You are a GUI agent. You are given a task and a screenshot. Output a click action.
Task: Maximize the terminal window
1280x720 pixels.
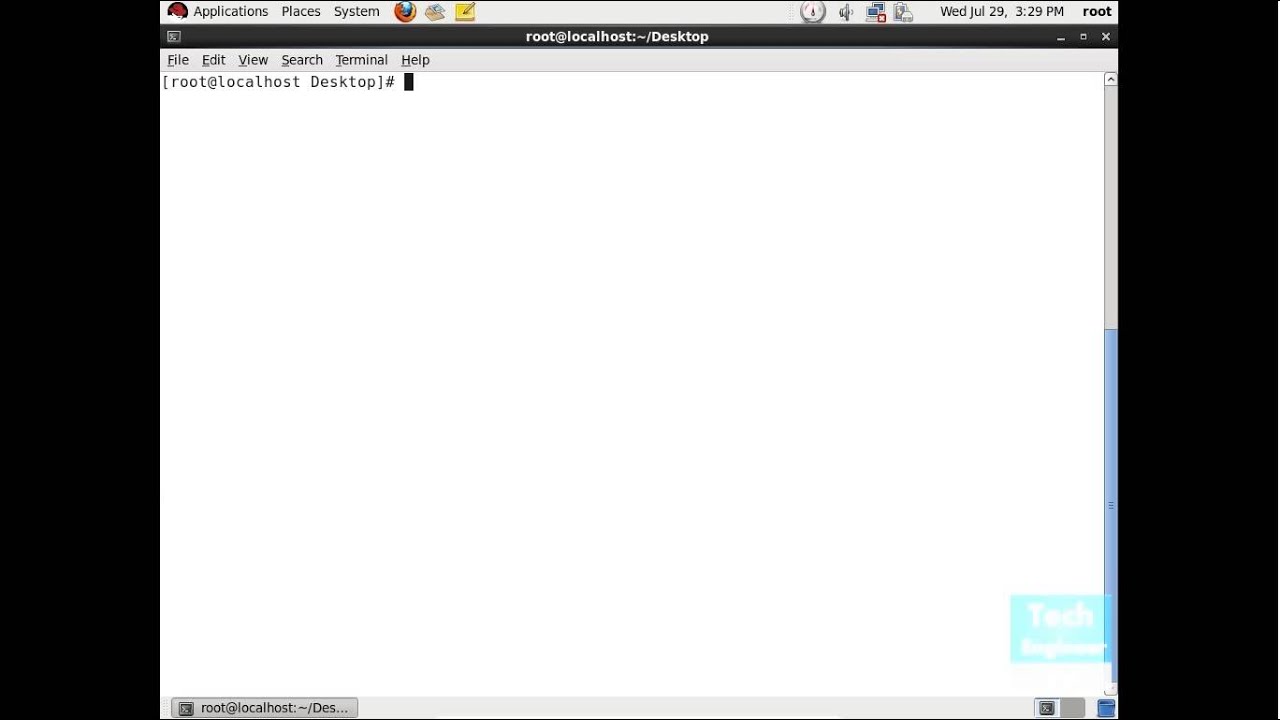click(x=1083, y=37)
